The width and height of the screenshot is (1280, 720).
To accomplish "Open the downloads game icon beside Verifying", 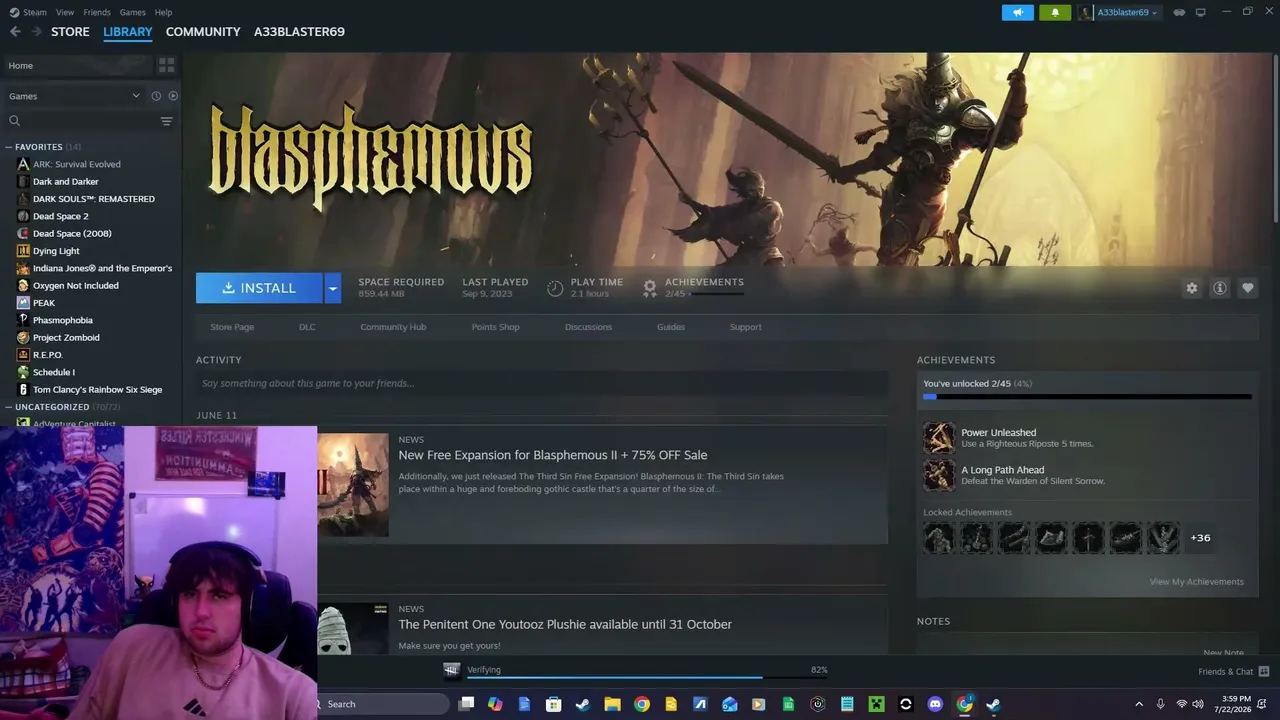I will (x=452, y=670).
